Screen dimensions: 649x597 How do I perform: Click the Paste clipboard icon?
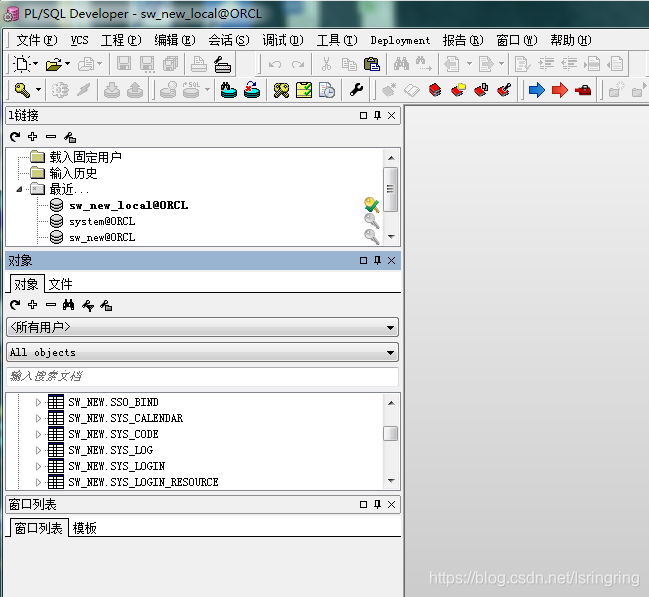point(372,64)
